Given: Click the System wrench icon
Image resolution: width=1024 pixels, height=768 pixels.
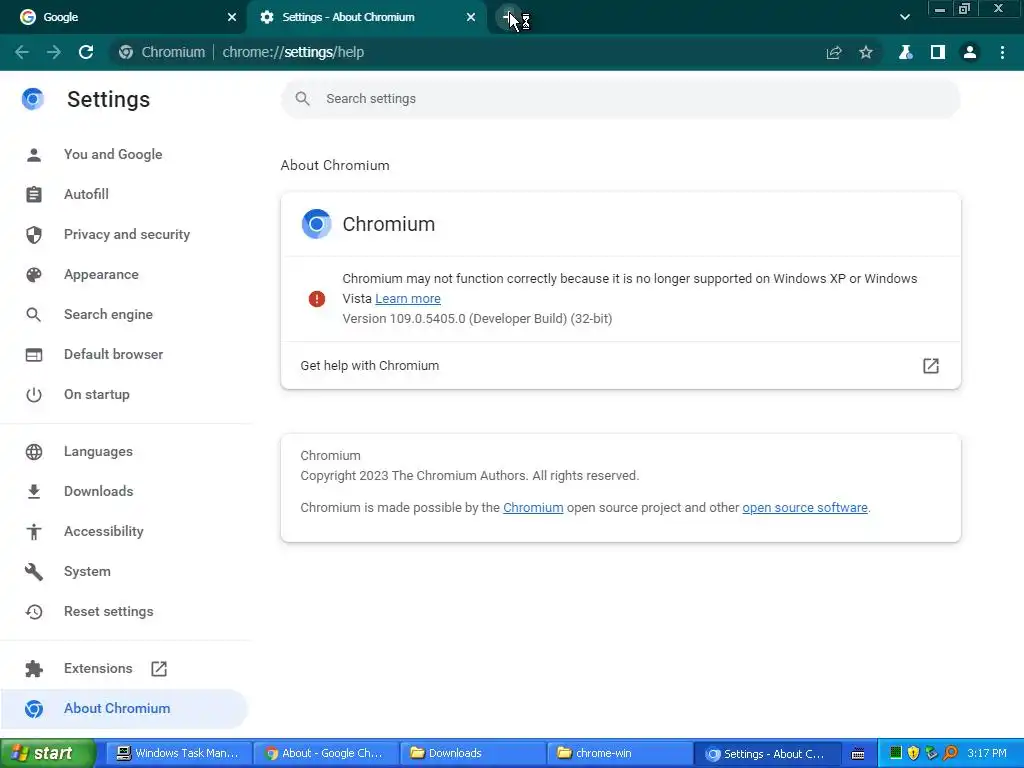Looking at the screenshot, I should 34,572.
